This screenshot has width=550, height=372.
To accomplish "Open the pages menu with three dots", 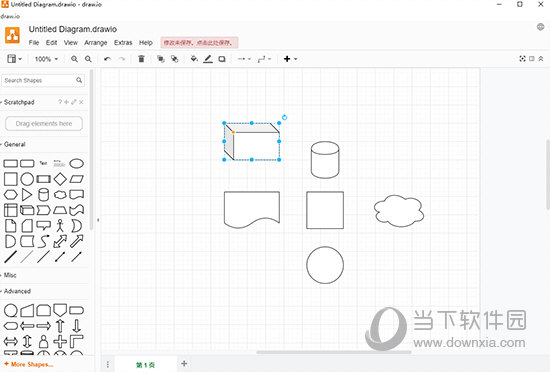I will click(108, 364).
